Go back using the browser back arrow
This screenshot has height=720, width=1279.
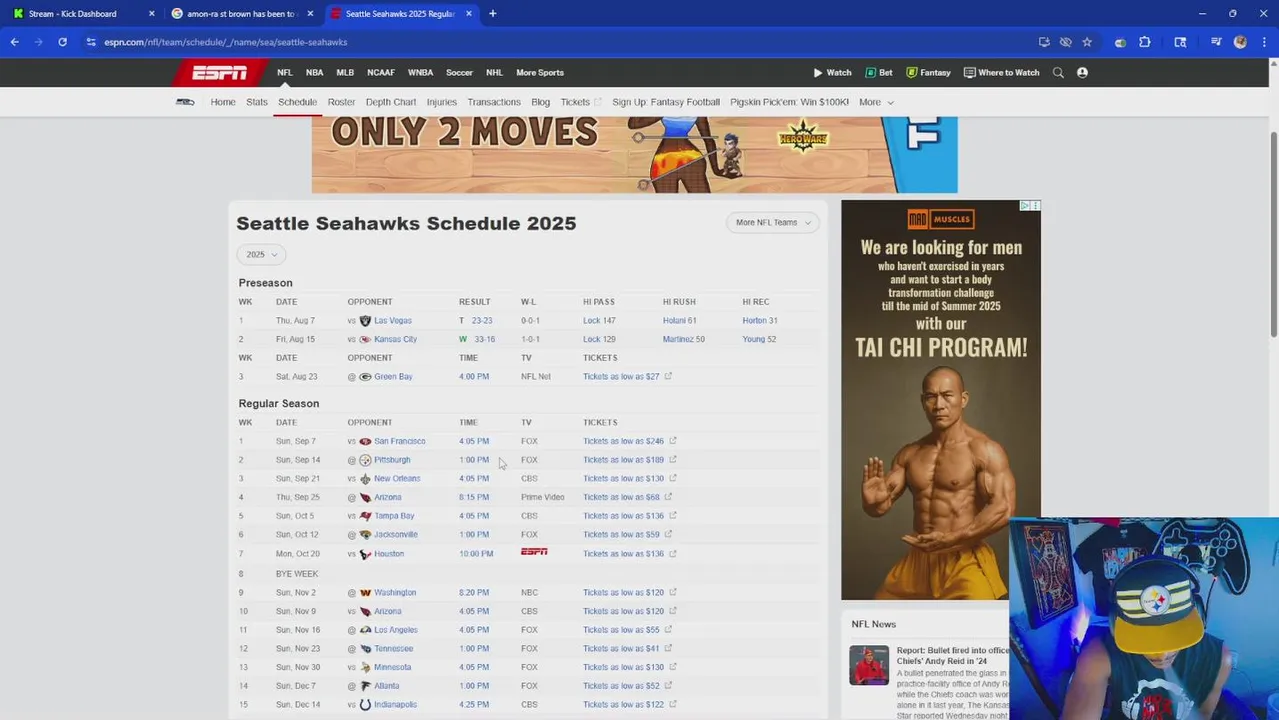[x=14, y=42]
